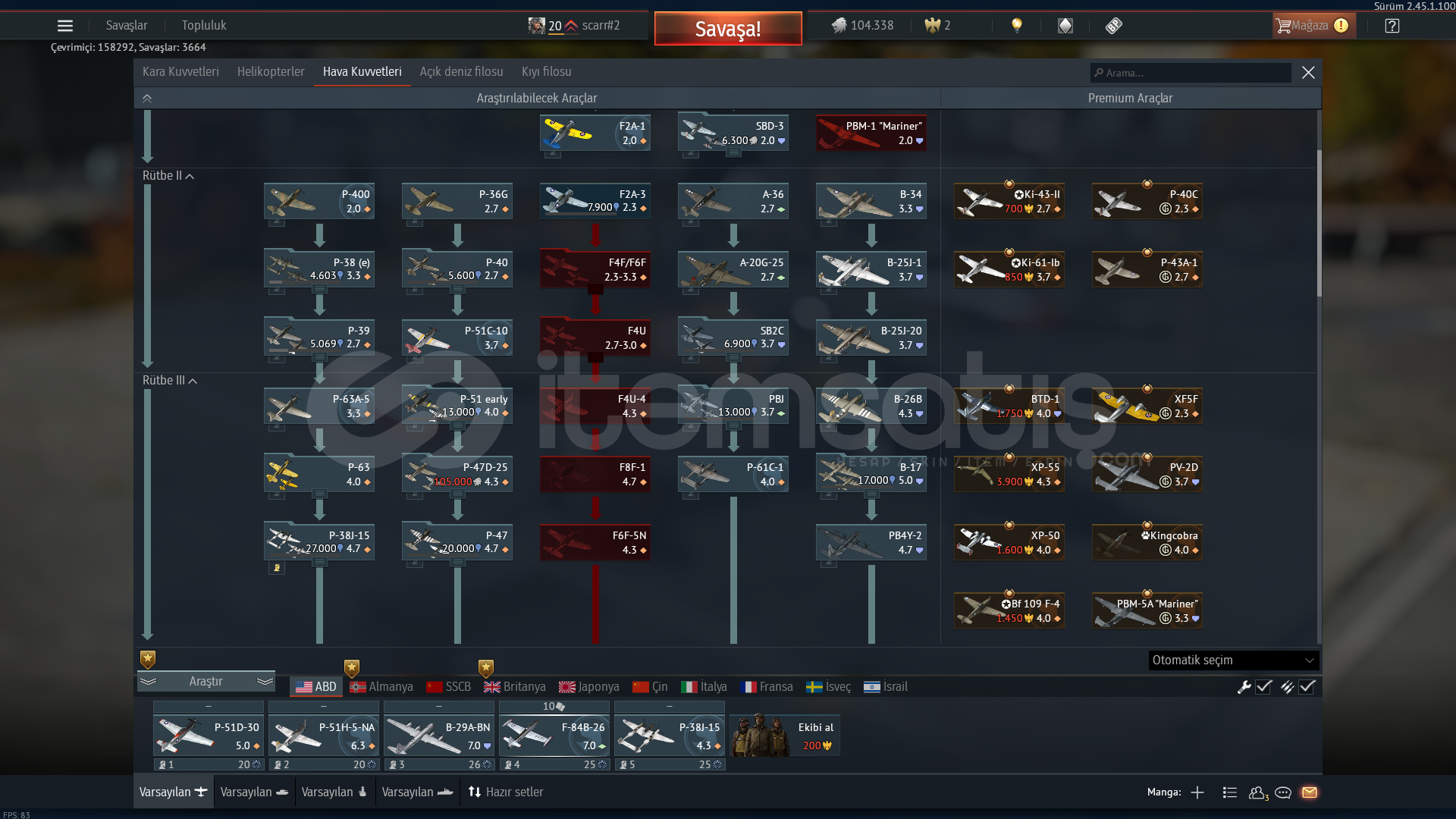The height and width of the screenshot is (819, 1456).
Task: Select the İsrail nation tab
Action: click(886, 687)
